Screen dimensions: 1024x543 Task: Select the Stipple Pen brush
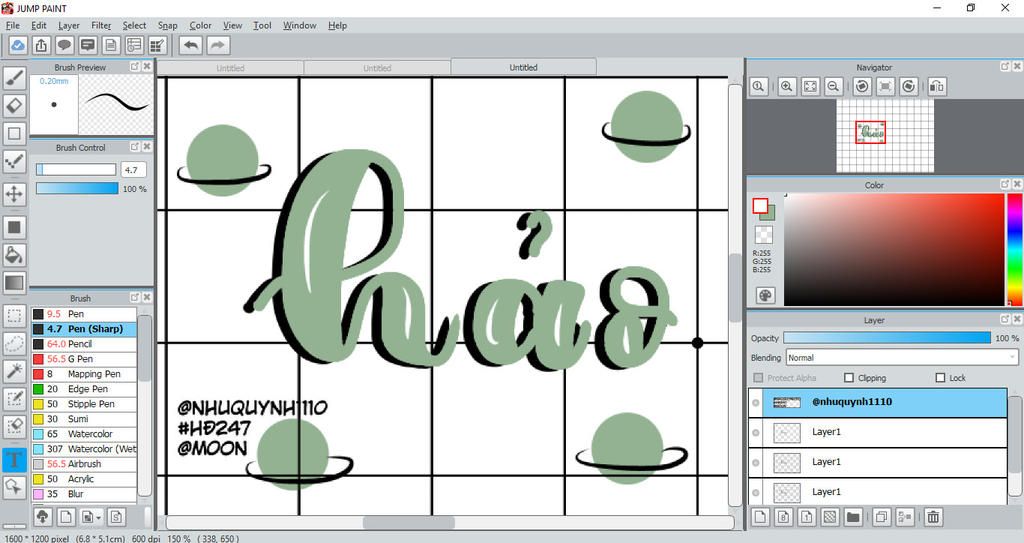(x=84, y=404)
